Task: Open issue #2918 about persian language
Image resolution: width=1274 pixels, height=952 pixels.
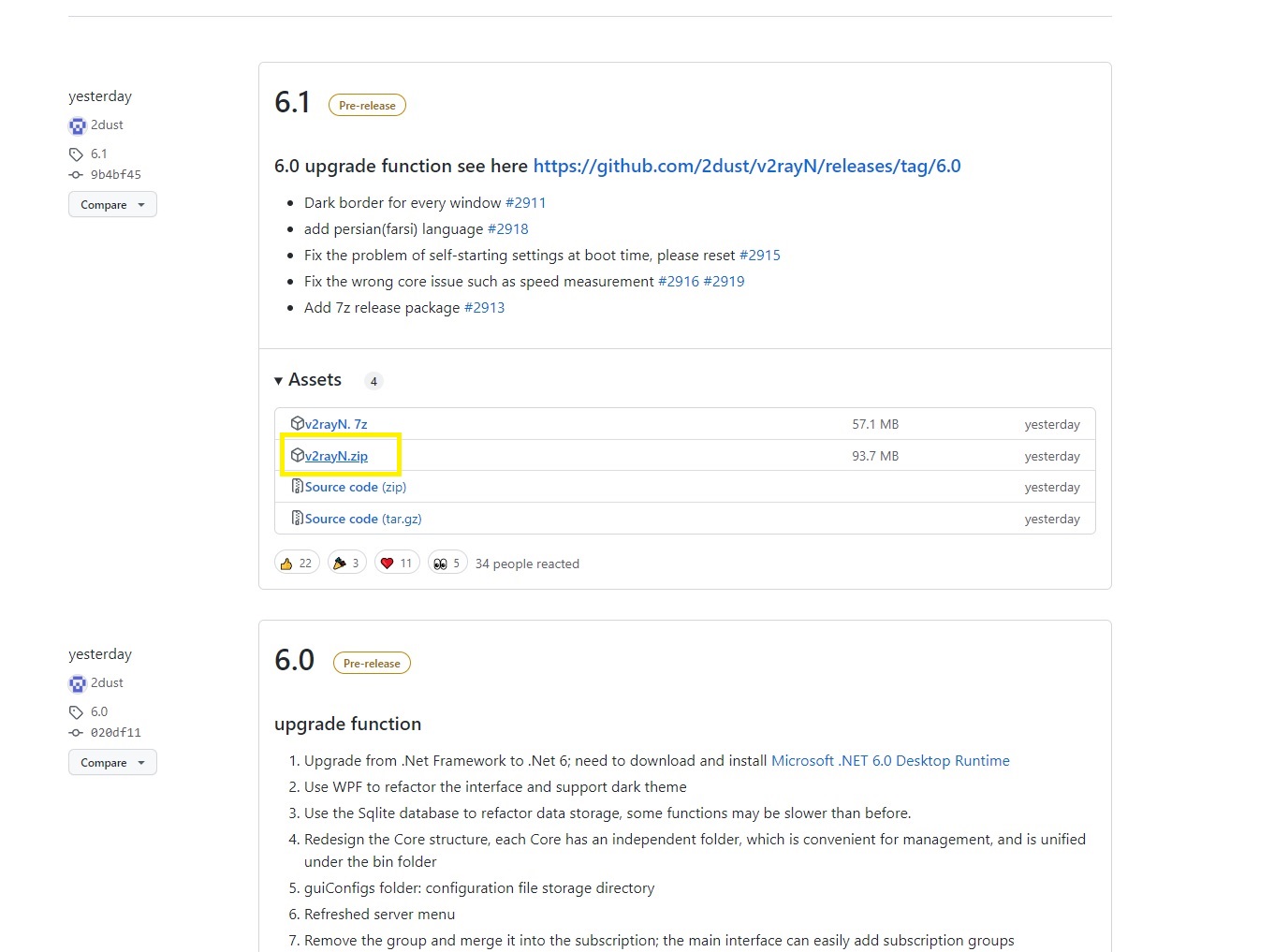Action: coord(508,228)
